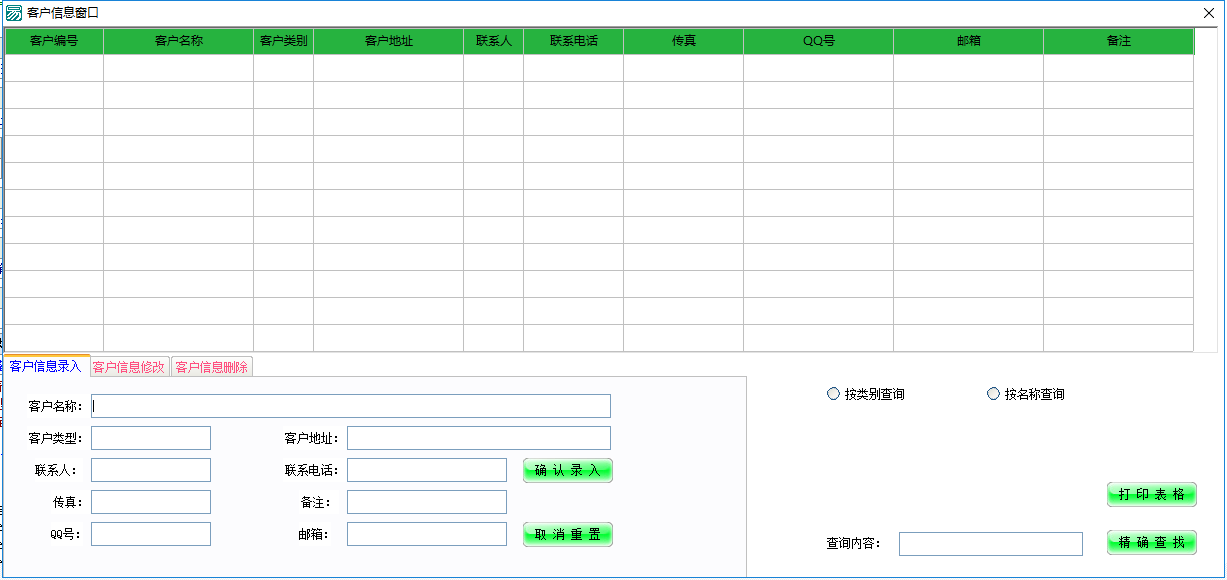The height and width of the screenshot is (580, 1227).
Task: Click the 确认录入 button
Action: [x=568, y=470]
